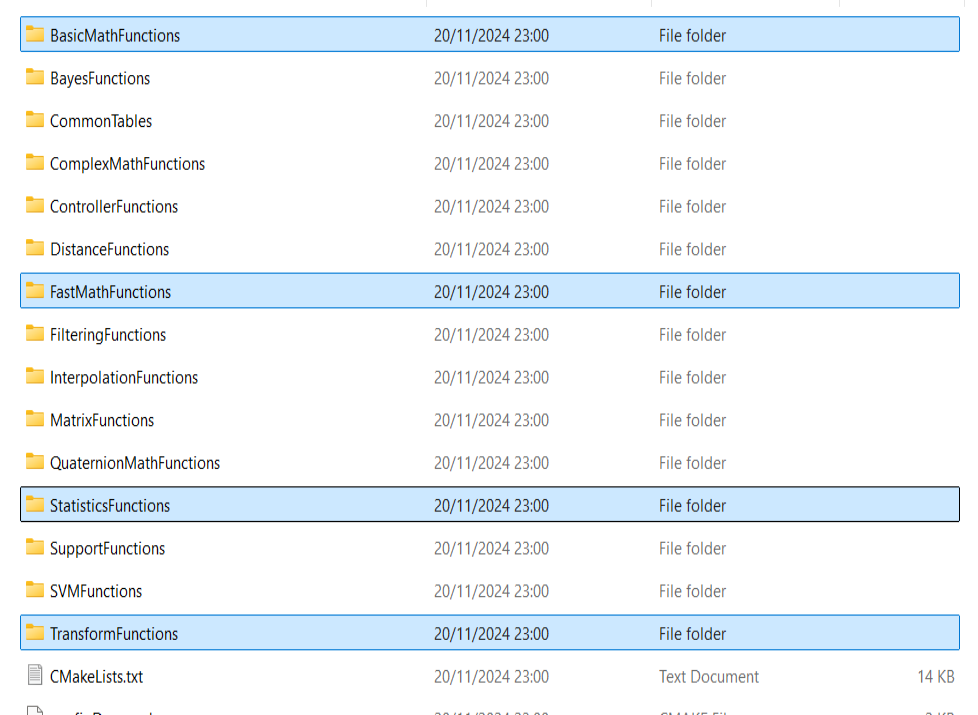Click the CommonTables folder icon
This screenshot has height=715, width=978.
[x=35, y=121]
